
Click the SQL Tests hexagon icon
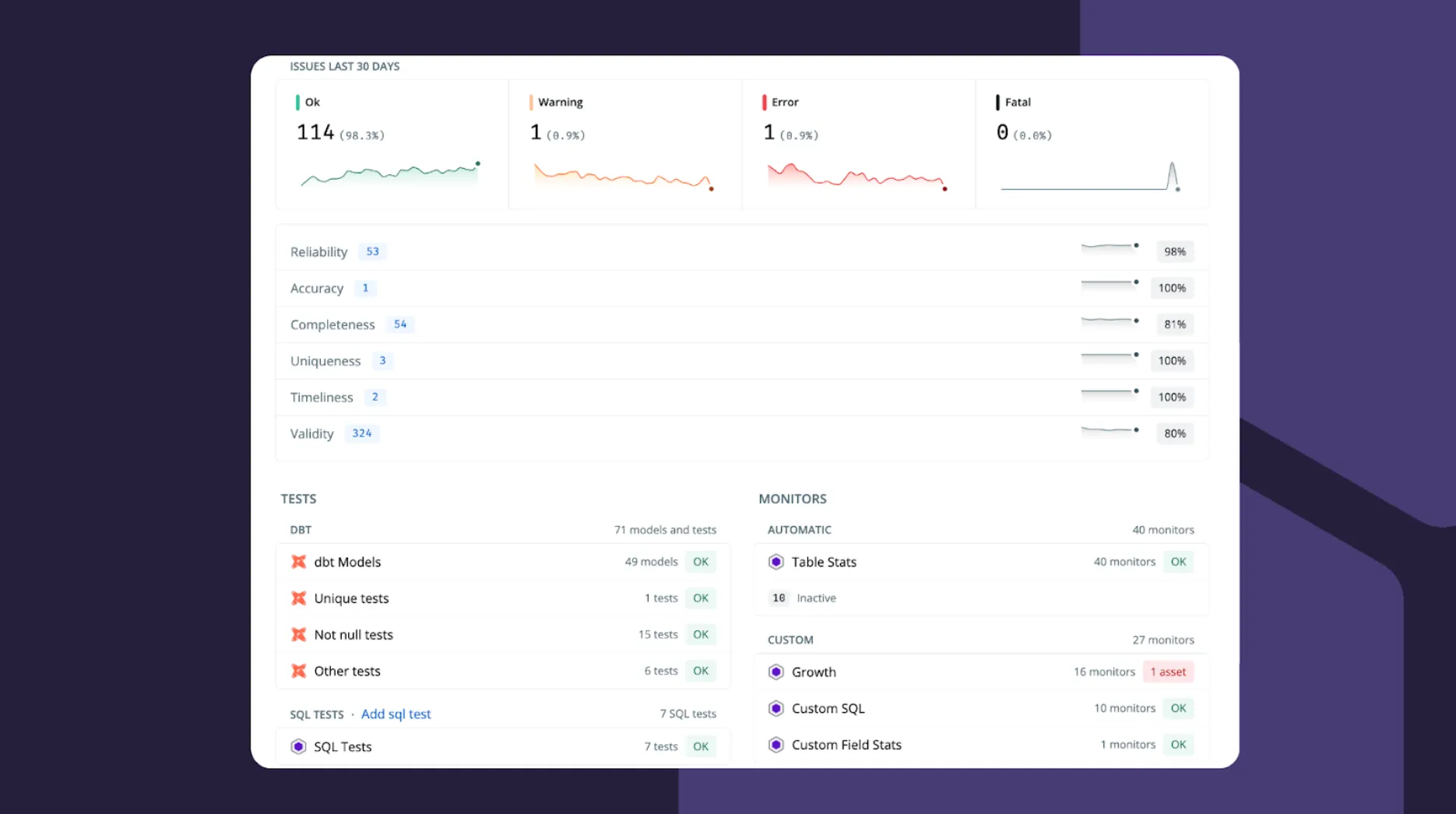(x=298, y=746)
